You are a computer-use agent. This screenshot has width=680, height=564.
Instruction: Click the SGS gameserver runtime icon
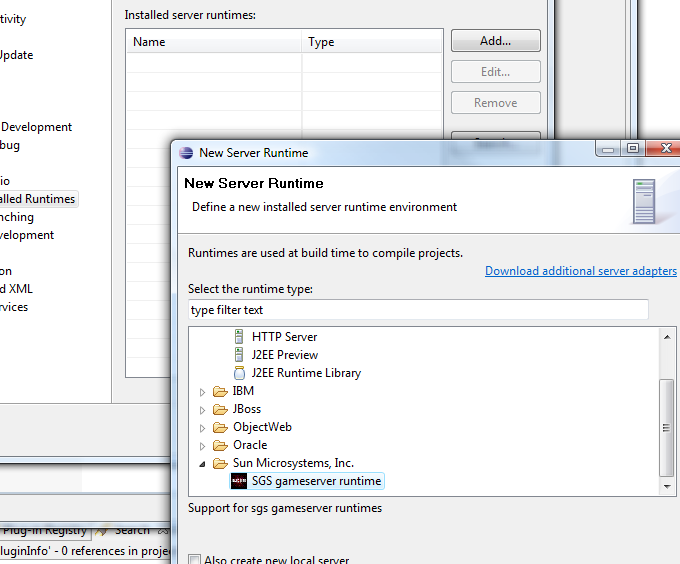click(239, 481)
